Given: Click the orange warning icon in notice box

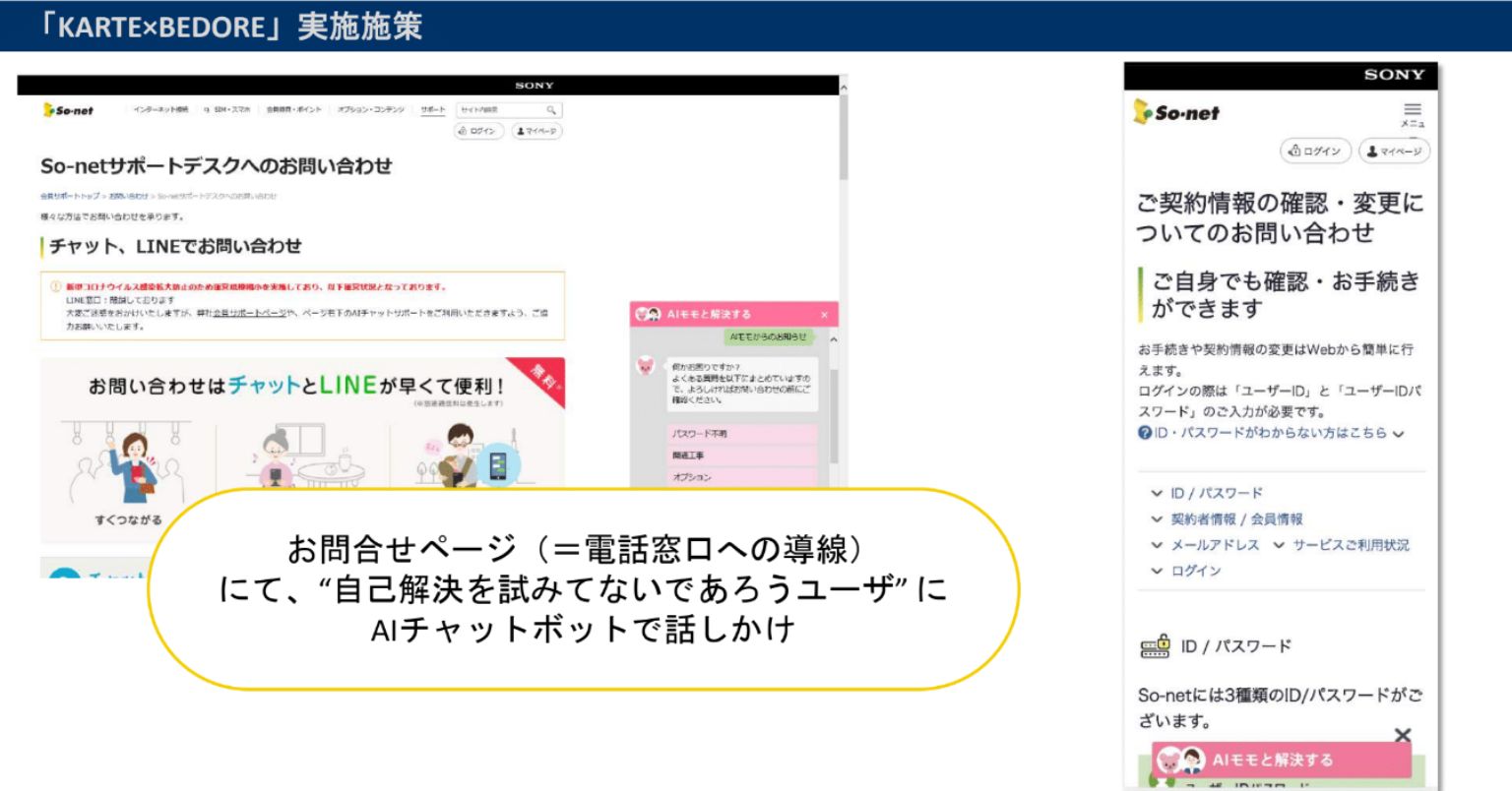Looking at the screenshot, I should (x=55, y=287).
